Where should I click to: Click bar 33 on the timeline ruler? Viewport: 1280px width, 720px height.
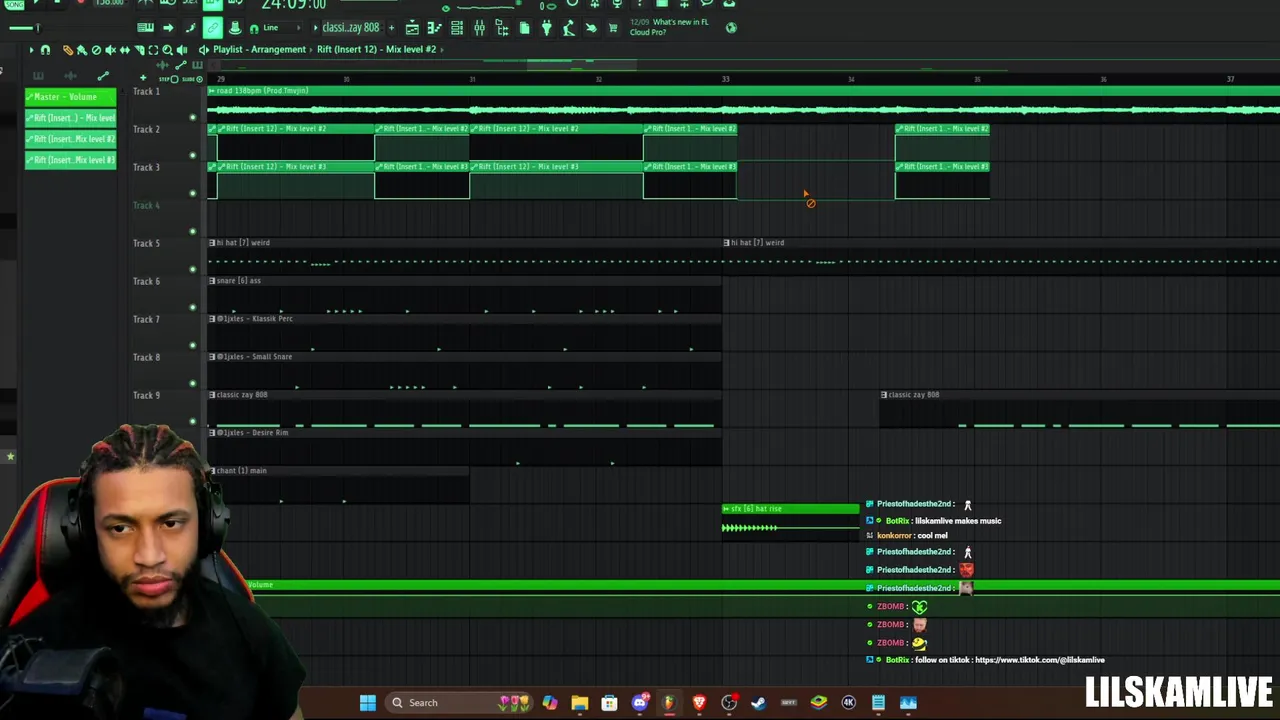click(x=726, y=79)
